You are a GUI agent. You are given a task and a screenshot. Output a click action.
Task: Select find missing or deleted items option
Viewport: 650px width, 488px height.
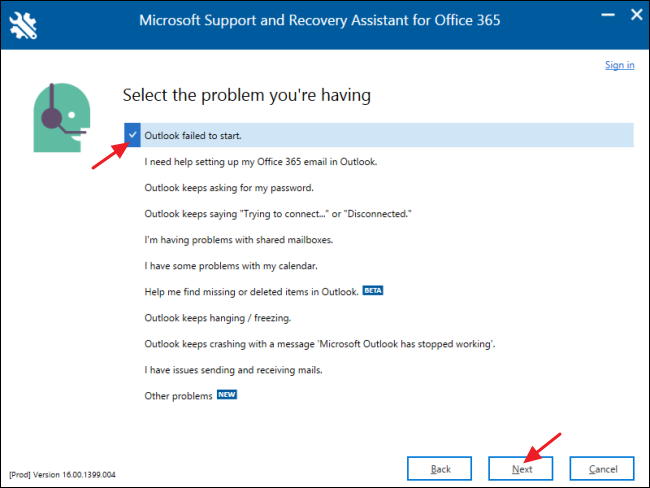(x=250, y=291)
